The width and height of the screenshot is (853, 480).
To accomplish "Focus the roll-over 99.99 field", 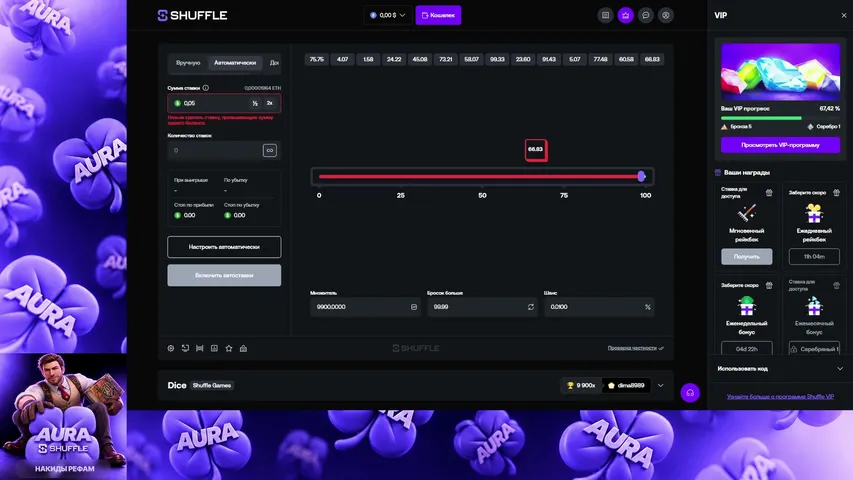I will 481,307.
